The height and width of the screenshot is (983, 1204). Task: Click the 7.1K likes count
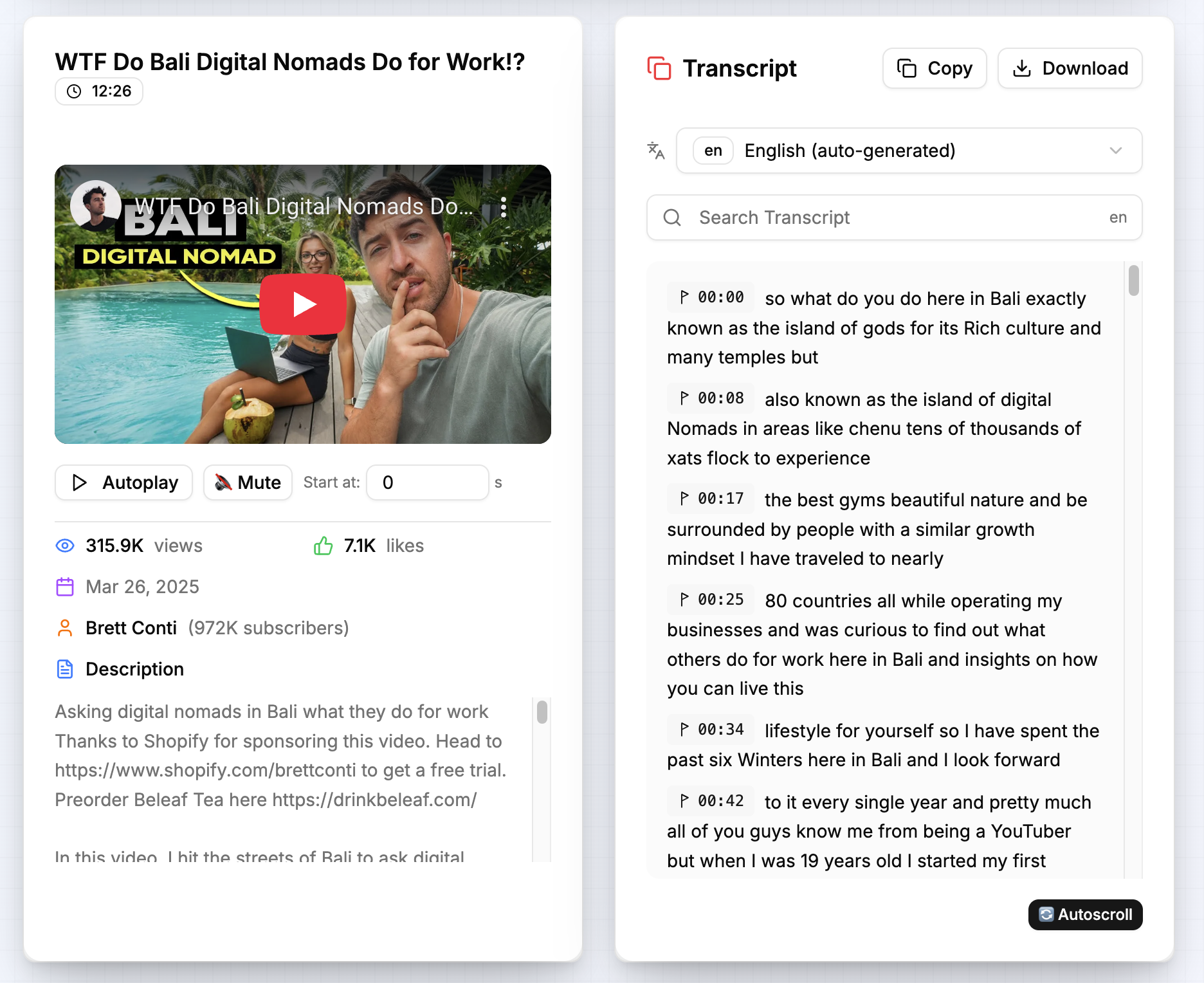click(x=360, y=546)
